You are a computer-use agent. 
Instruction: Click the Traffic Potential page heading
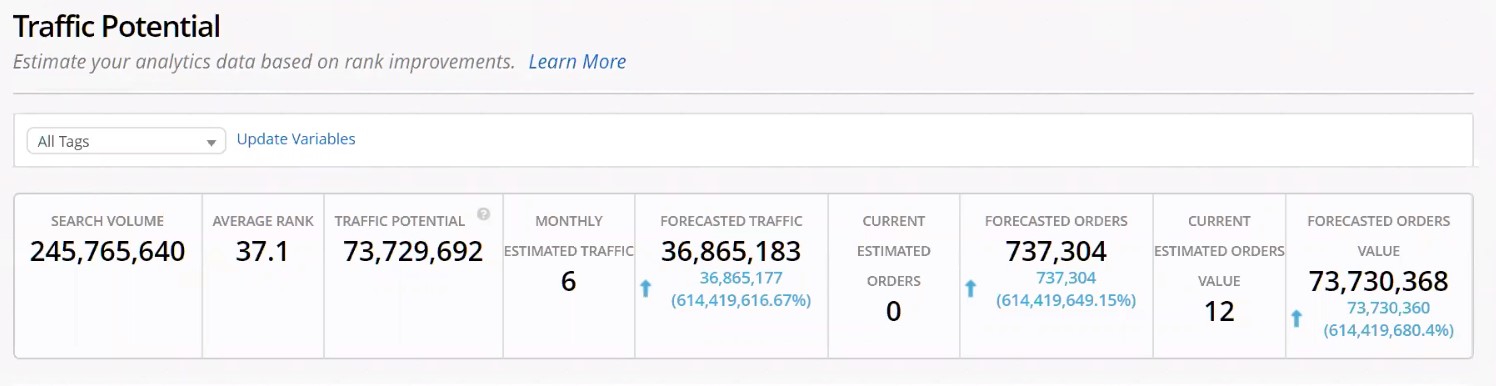pos(117,26)
